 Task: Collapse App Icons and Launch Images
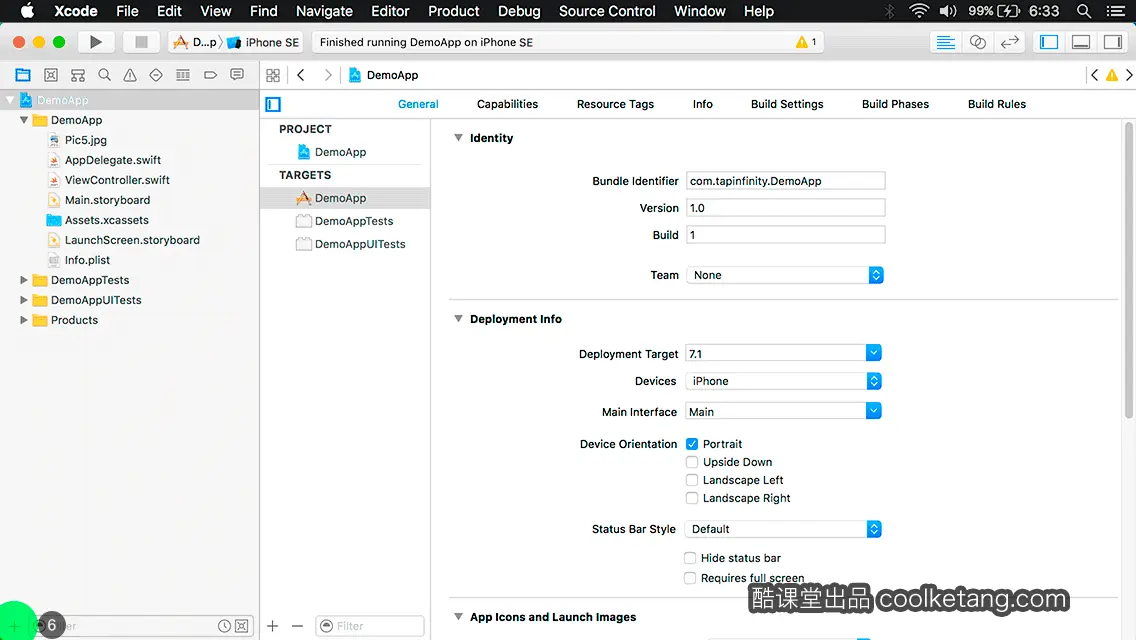click(458, 616)
